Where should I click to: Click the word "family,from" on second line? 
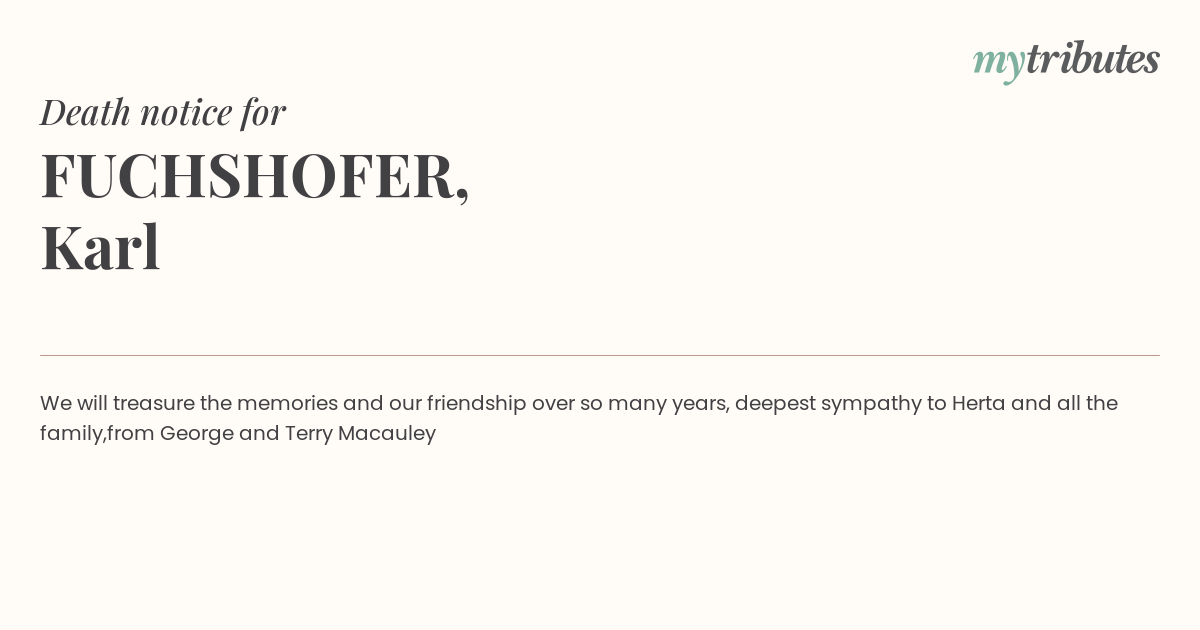click(97, 434)
